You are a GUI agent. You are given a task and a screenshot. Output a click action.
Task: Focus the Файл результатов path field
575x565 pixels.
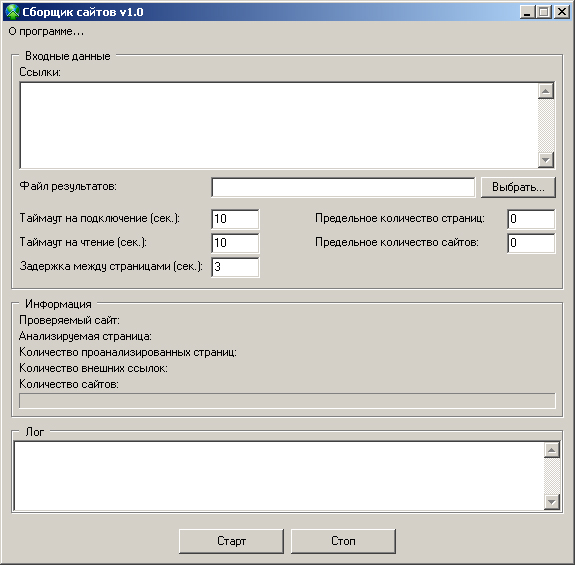343,187
